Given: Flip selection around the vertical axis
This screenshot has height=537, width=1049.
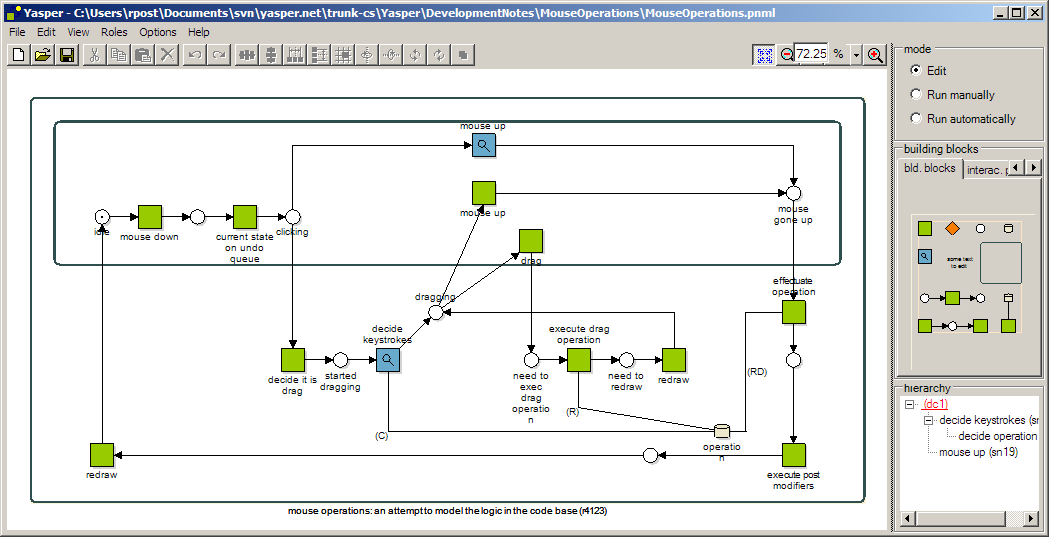Looking at the screenshot, I should click(367, 55).
